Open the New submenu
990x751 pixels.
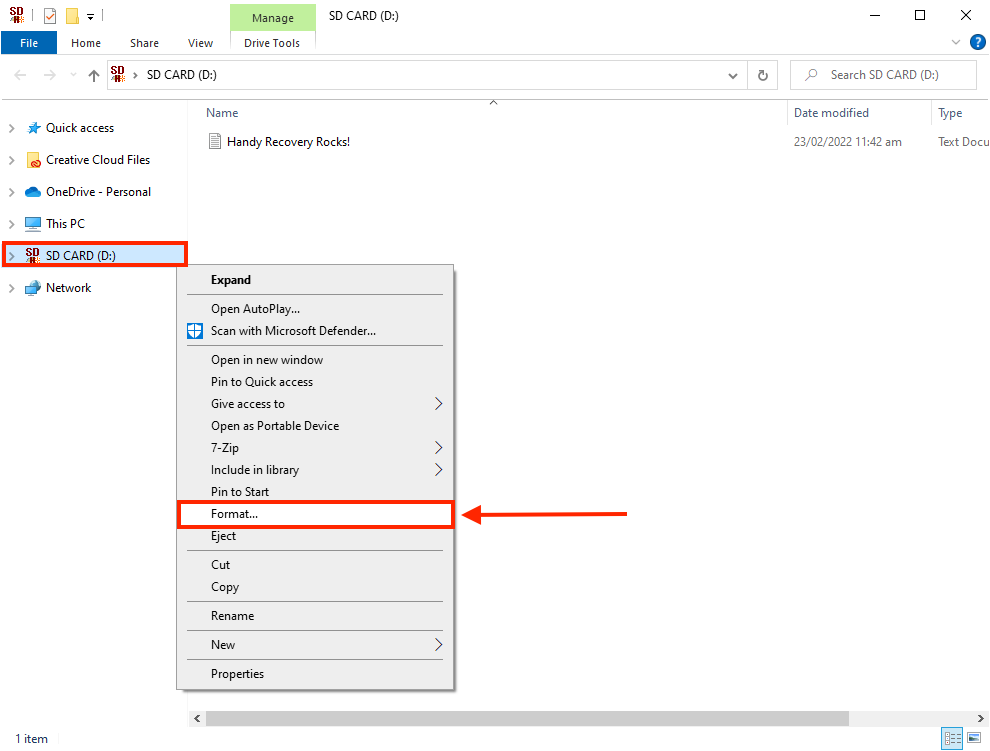pyautogui.click(x=315, y=645)
